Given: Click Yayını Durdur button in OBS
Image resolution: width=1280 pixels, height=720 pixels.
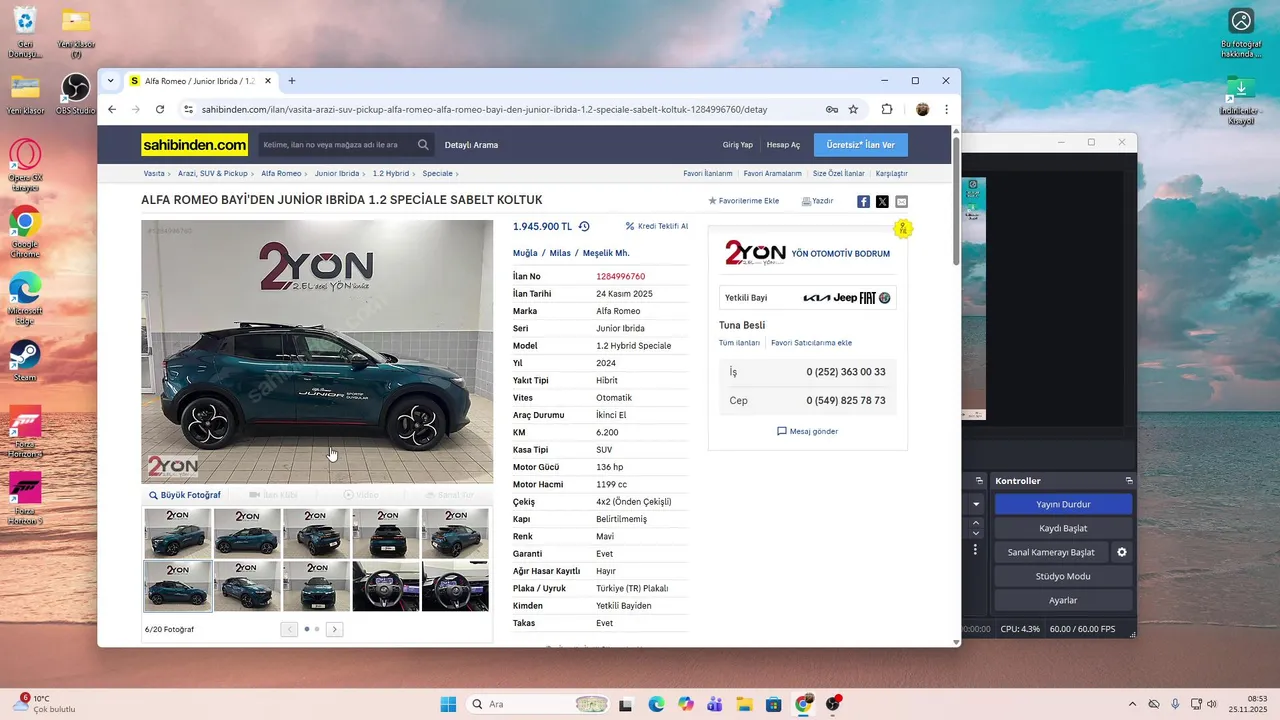Looking at the screenshot, I should 1063,504.
